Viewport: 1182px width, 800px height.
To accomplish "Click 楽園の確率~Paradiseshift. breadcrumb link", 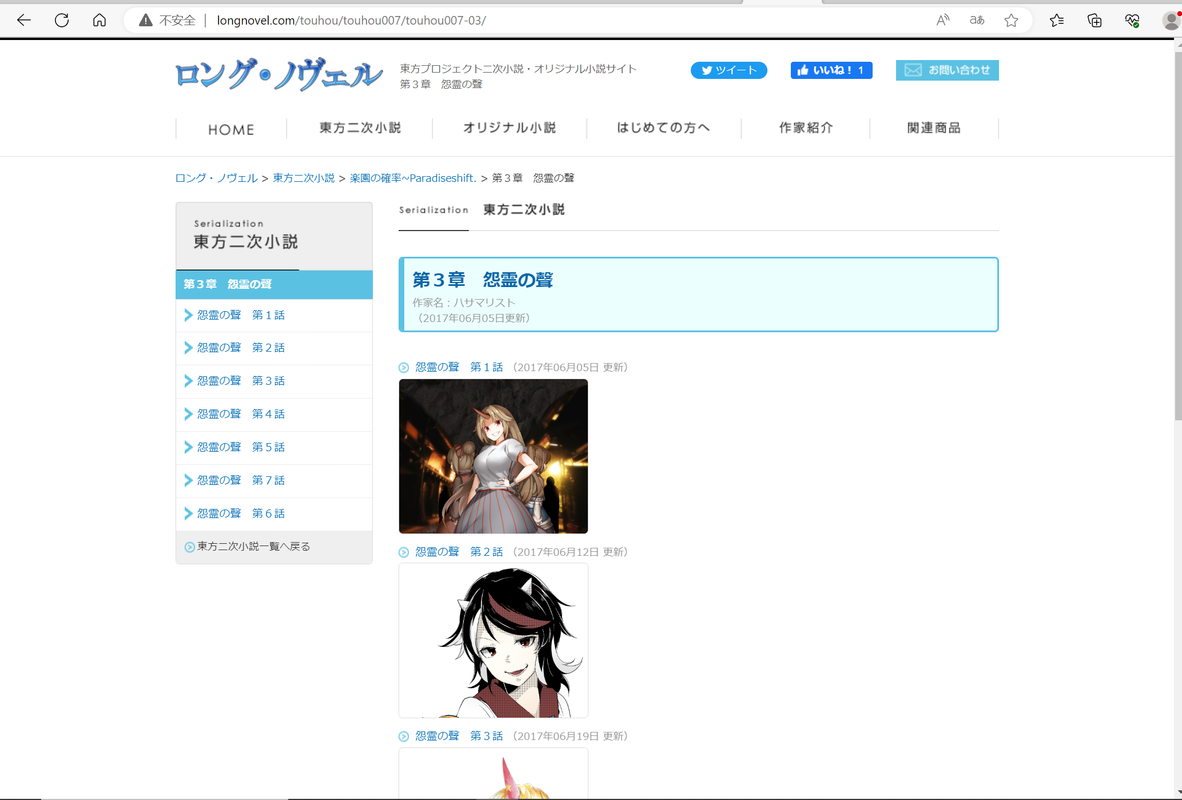I will coord(413,178).
